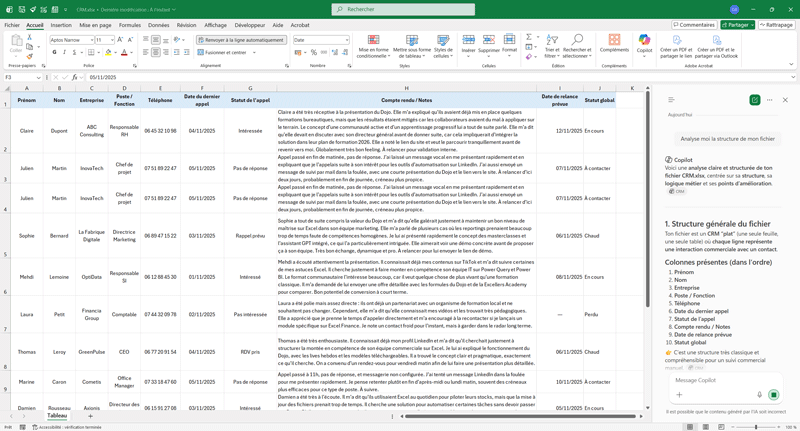Click the yellow fill color swatch
This screenshot has height=431, width=800.
(108, 53)
